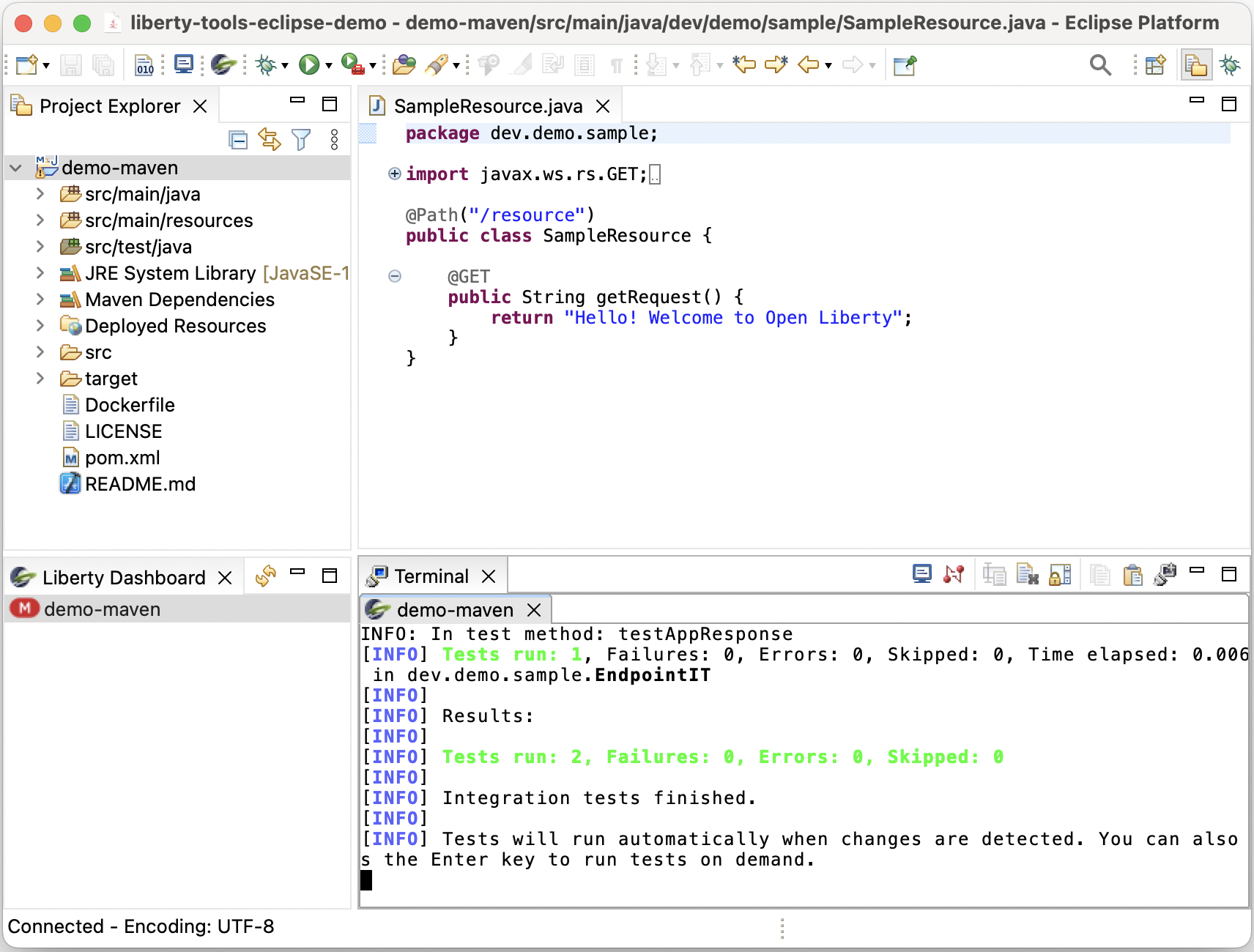1254x952 pixels.
Task: Click the Project Explorer filter funnel icon
Action: 301,139
